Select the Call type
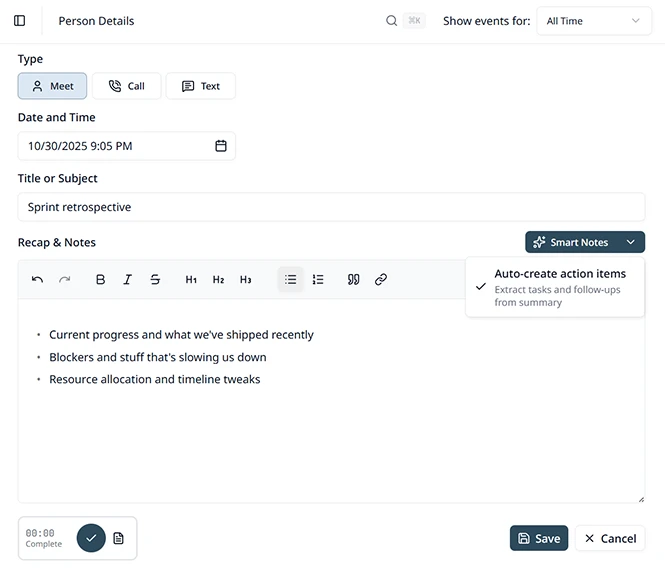This screenshot has width=665, height=574. coord(126,86)
